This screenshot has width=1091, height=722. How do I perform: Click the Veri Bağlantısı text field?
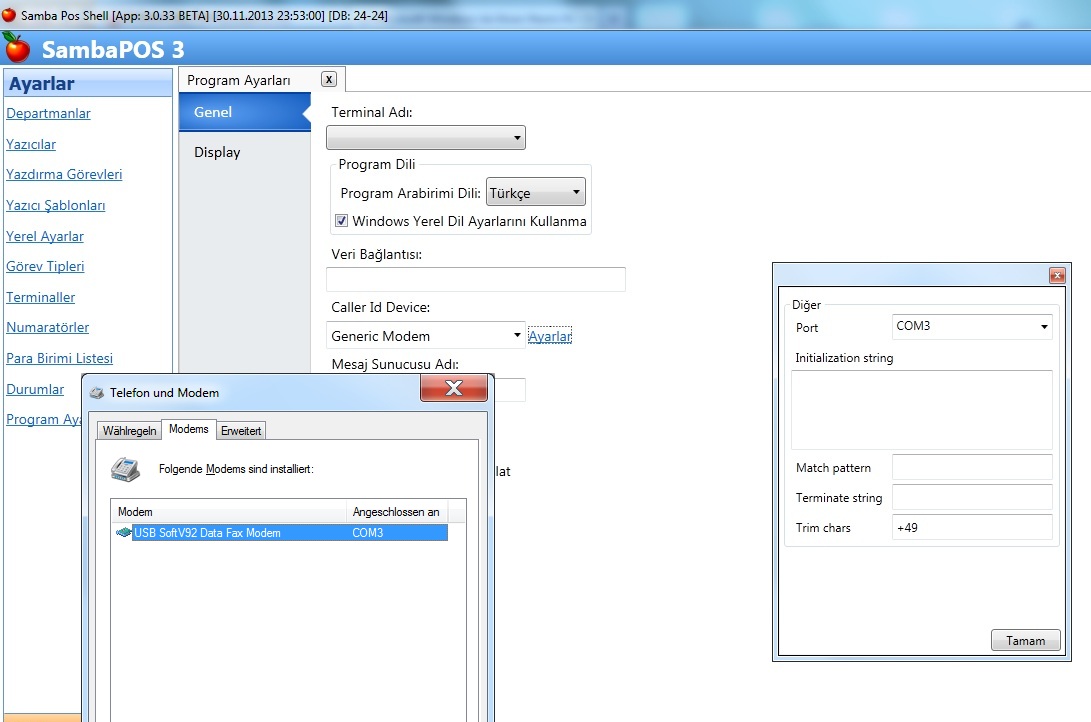click(476, 279)
